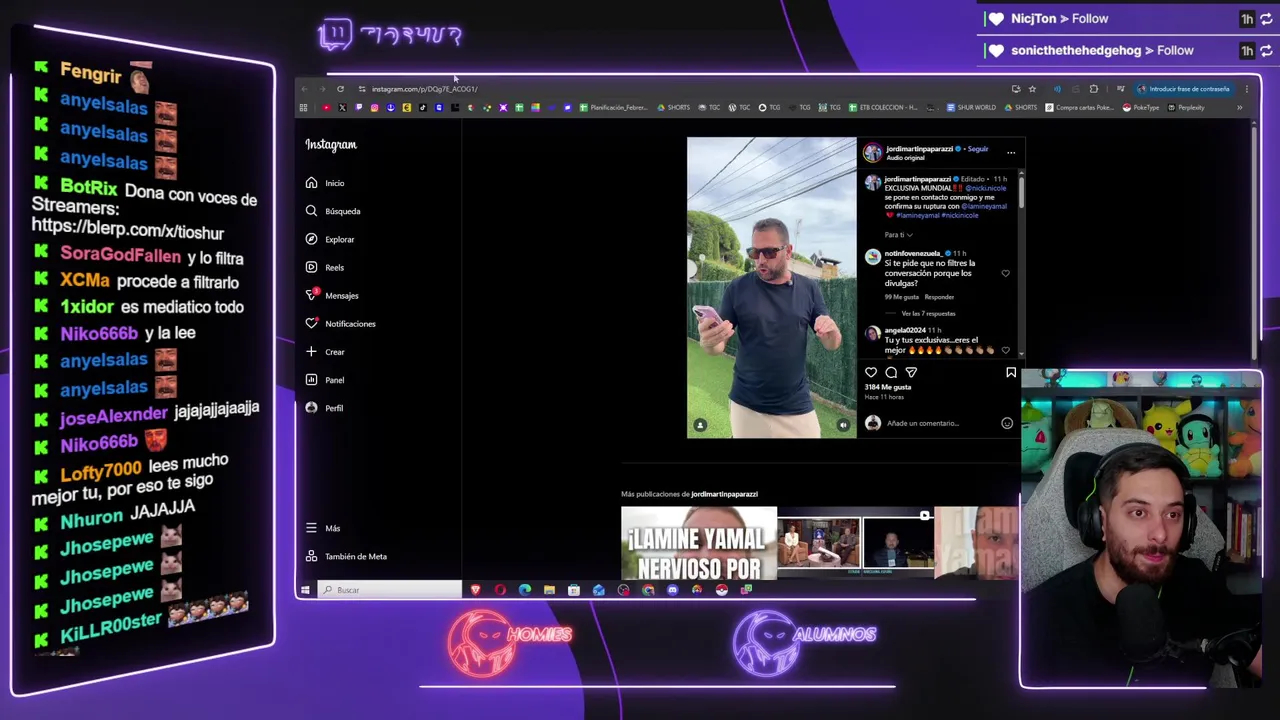1280x720 pixels.
Task: Reload page in browser toolbar
Action: [340, 89]
